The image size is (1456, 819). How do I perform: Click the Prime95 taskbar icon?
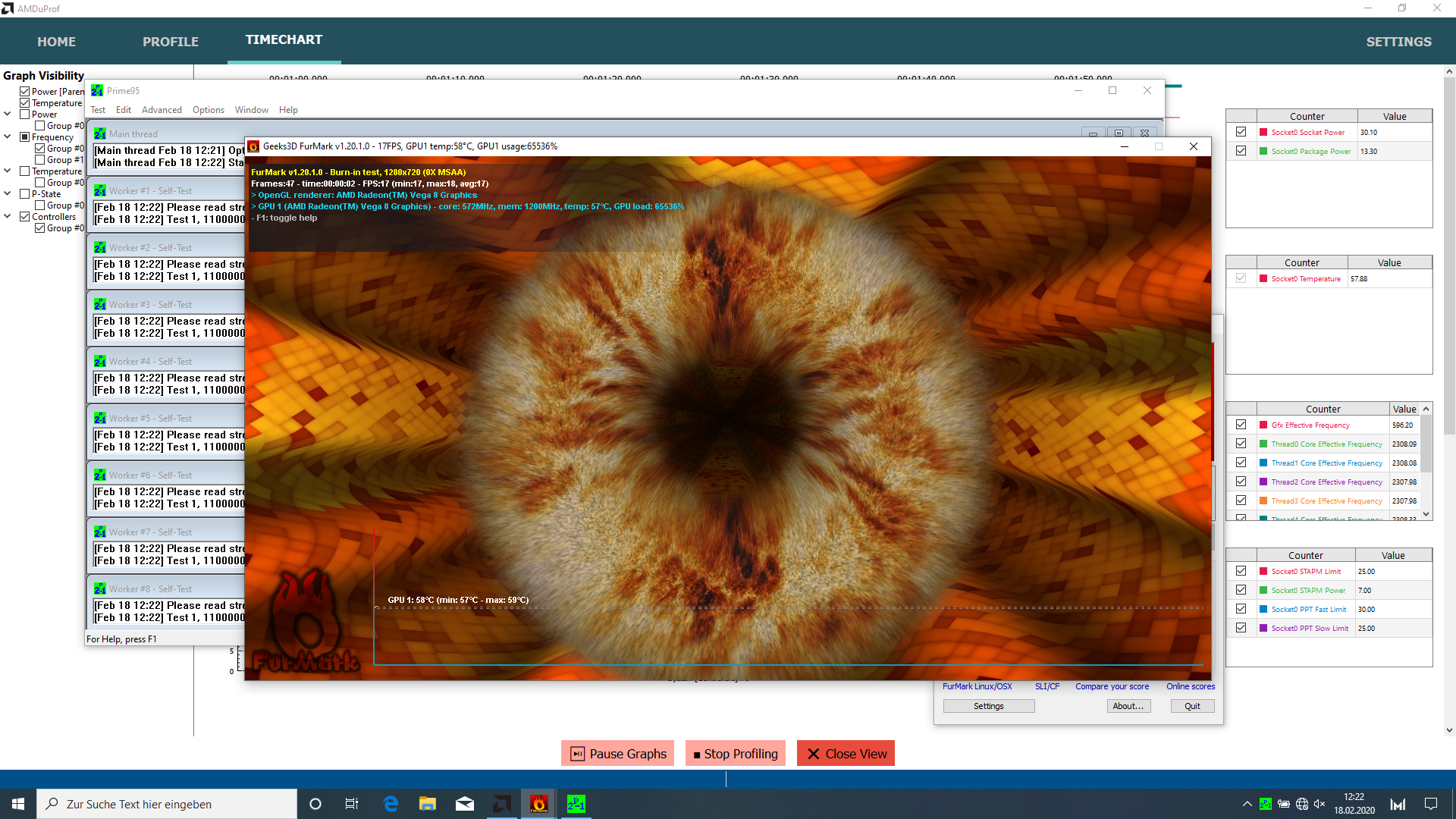(576, 804)
